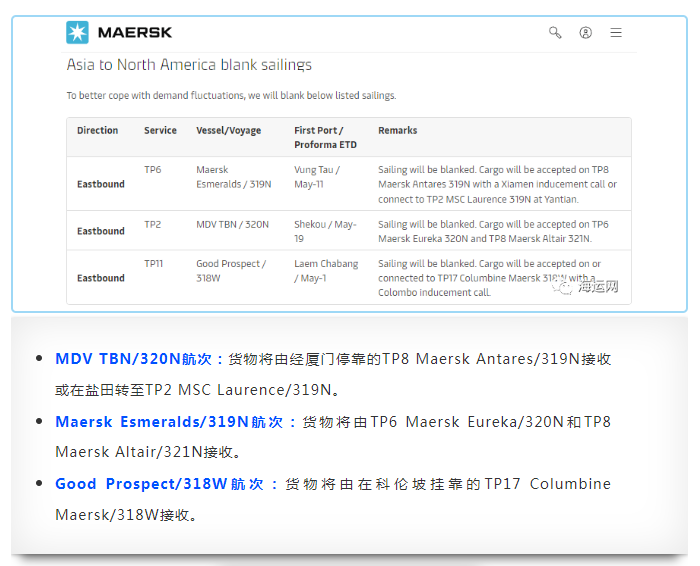Click the line 'Maersk/318W接收'

click(x=126, y=515)
